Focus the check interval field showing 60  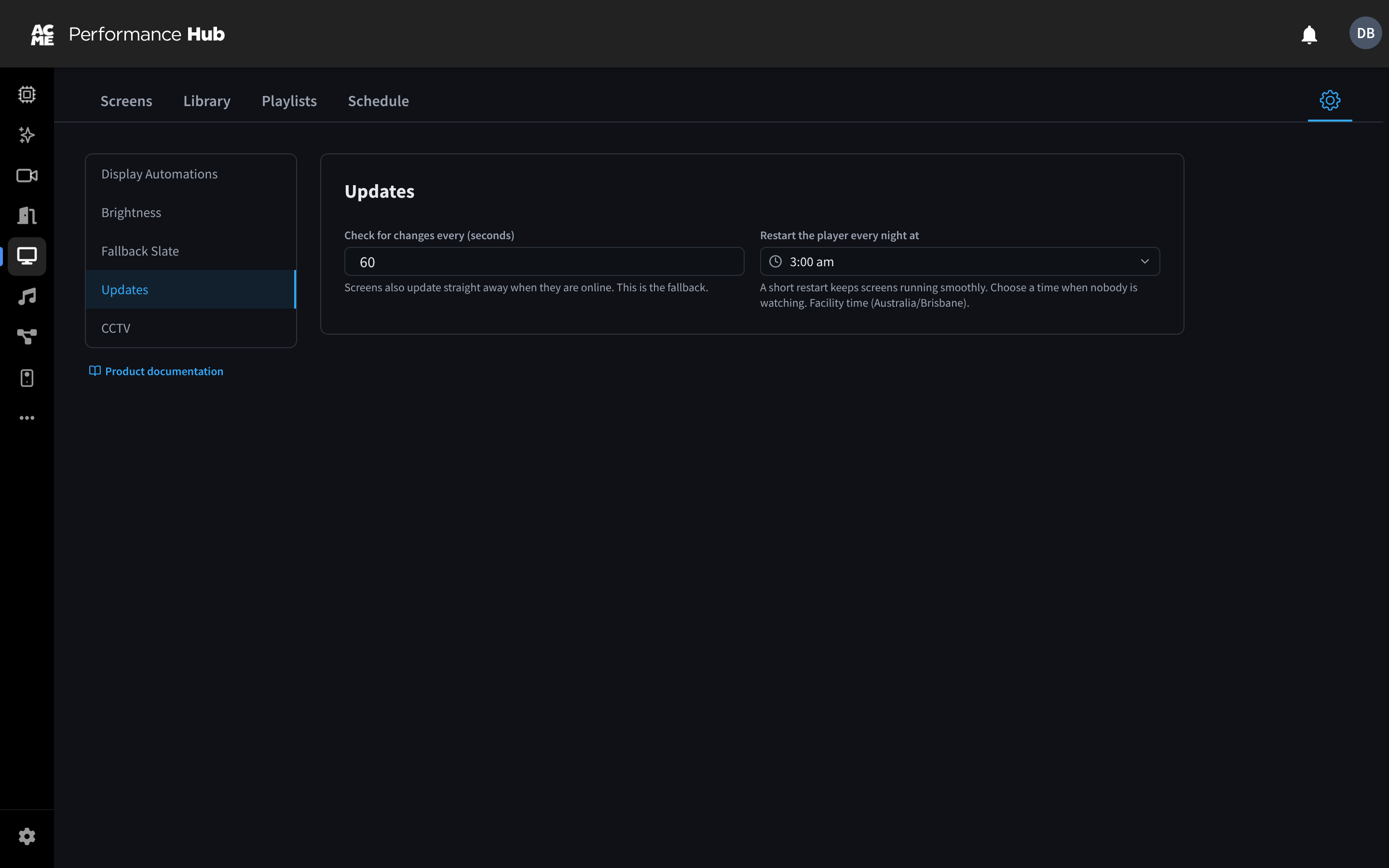click(x=544, y=262)
